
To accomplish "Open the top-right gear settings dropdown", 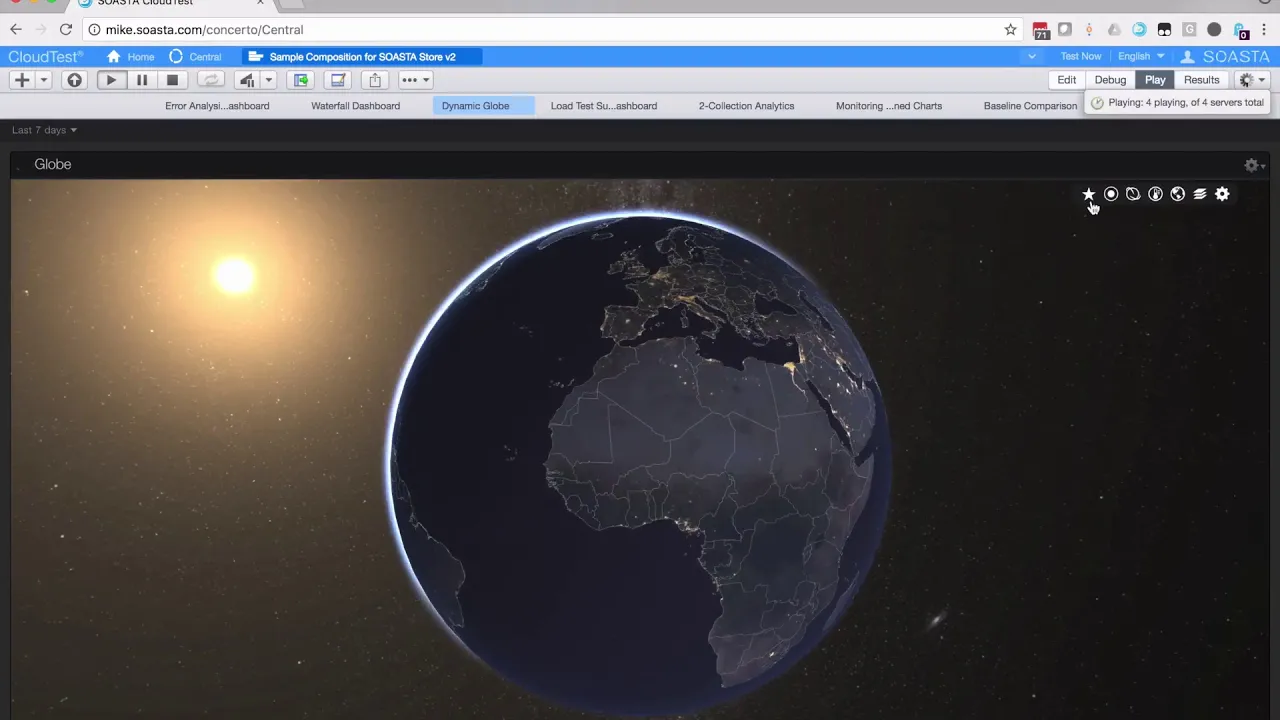I will pos(1252,80).
